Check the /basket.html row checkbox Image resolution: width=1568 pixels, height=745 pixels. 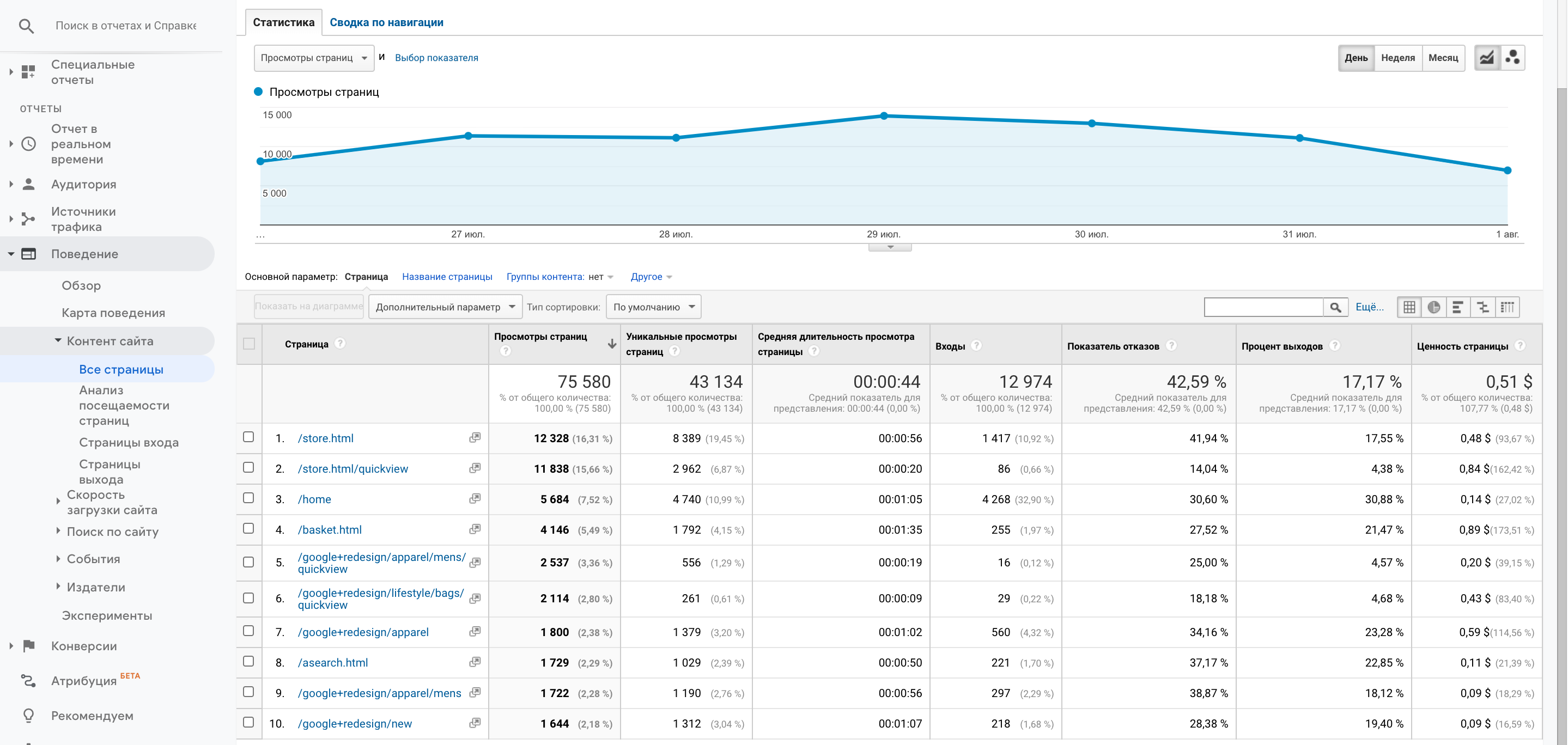(248, 528)
